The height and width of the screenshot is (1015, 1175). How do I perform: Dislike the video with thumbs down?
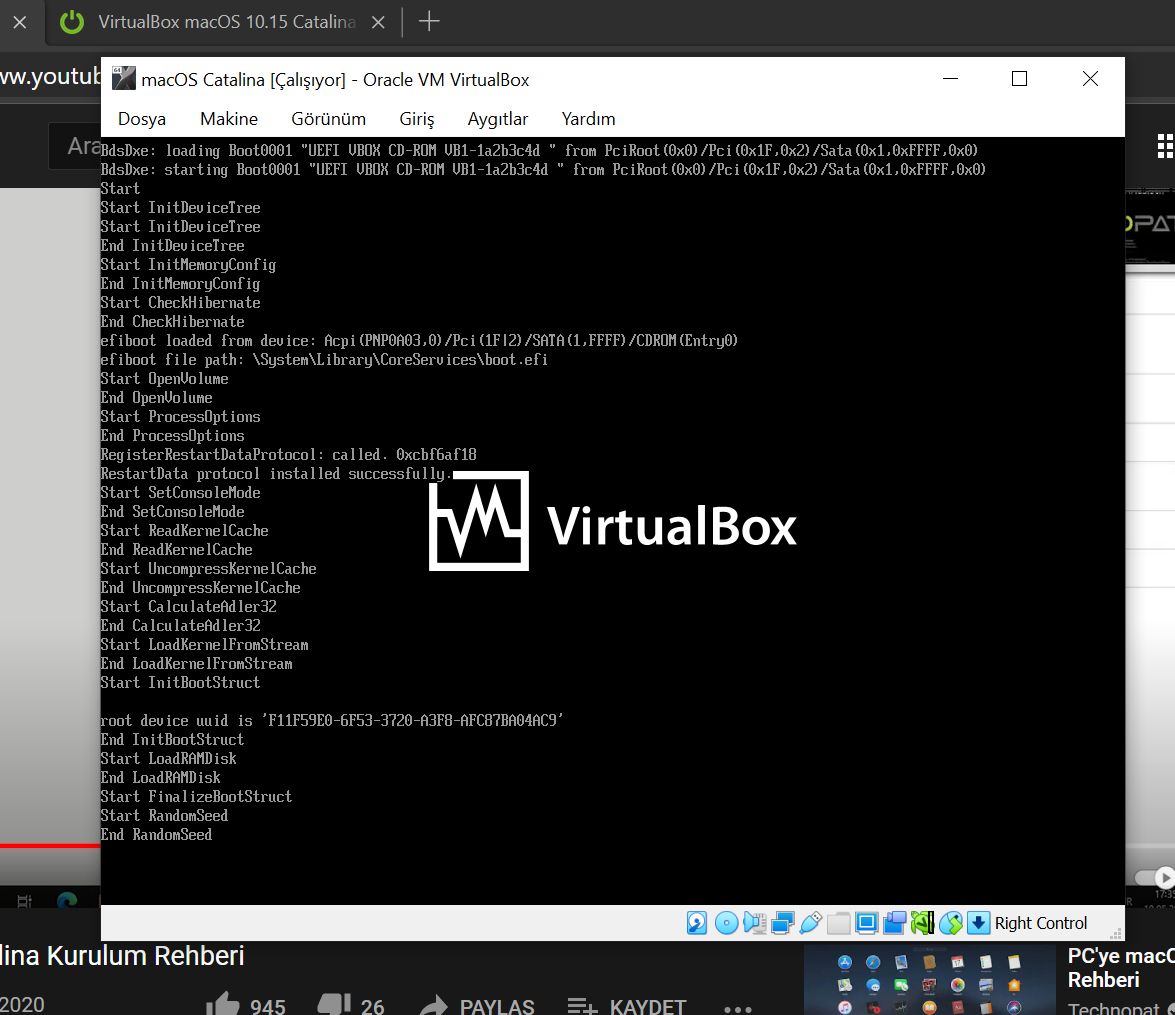334,1005
